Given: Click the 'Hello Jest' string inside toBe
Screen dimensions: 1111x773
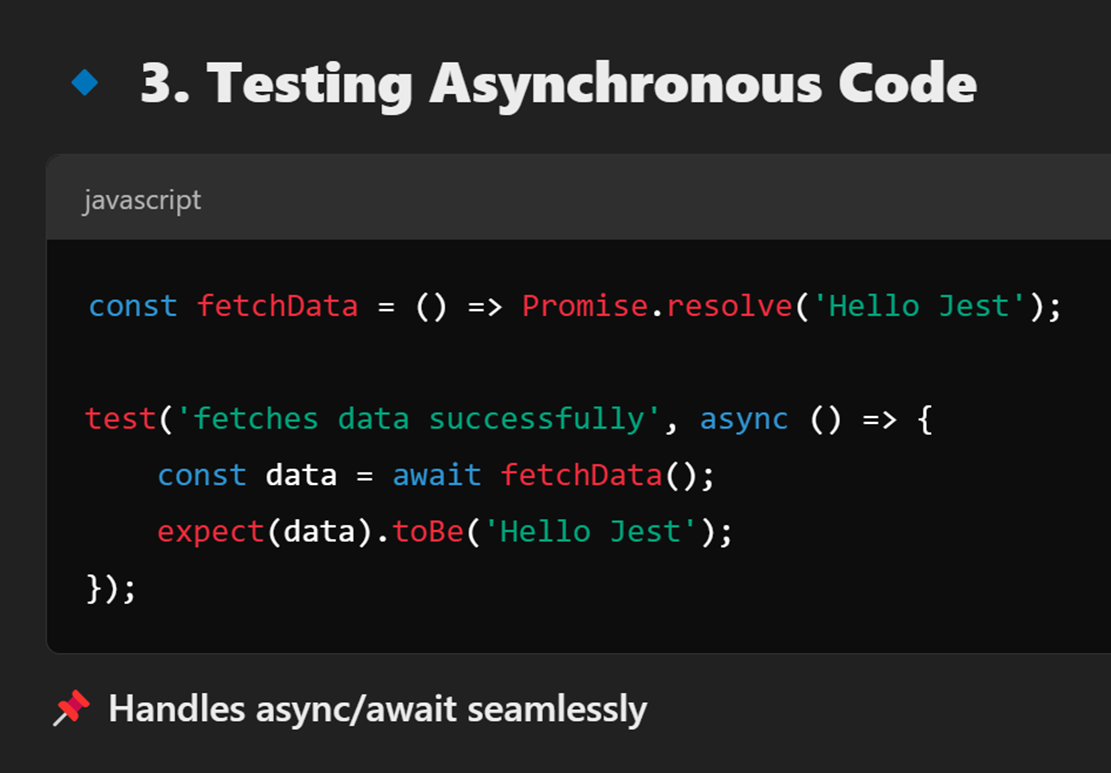Looking at the screenshot, I should [x=591, y=531].
